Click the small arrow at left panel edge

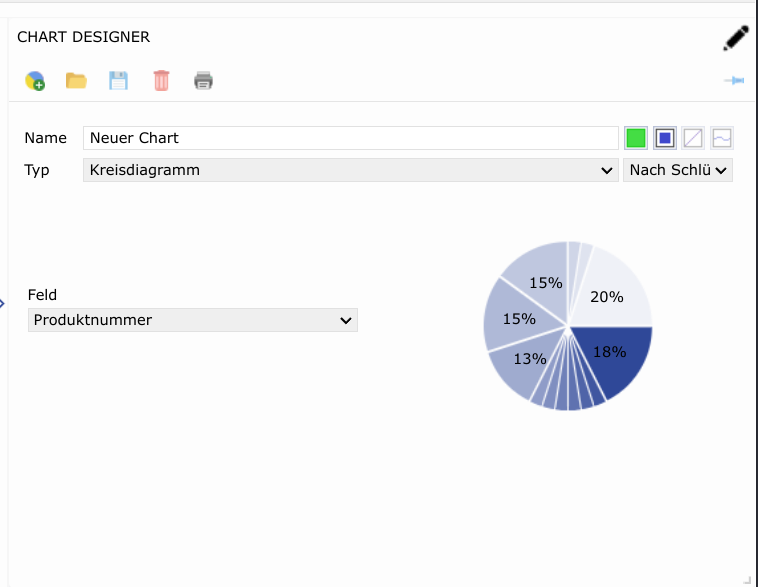click(x=3, y=303)
